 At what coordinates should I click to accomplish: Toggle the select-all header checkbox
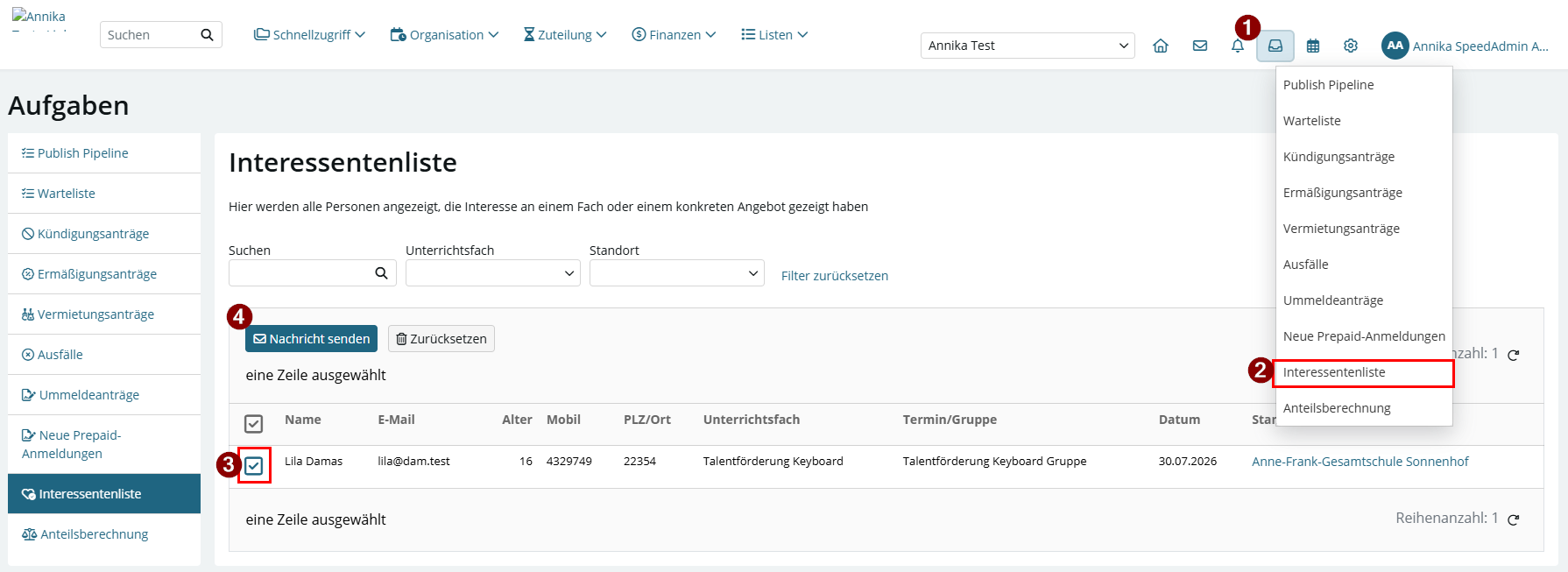(x=253, y=424)
